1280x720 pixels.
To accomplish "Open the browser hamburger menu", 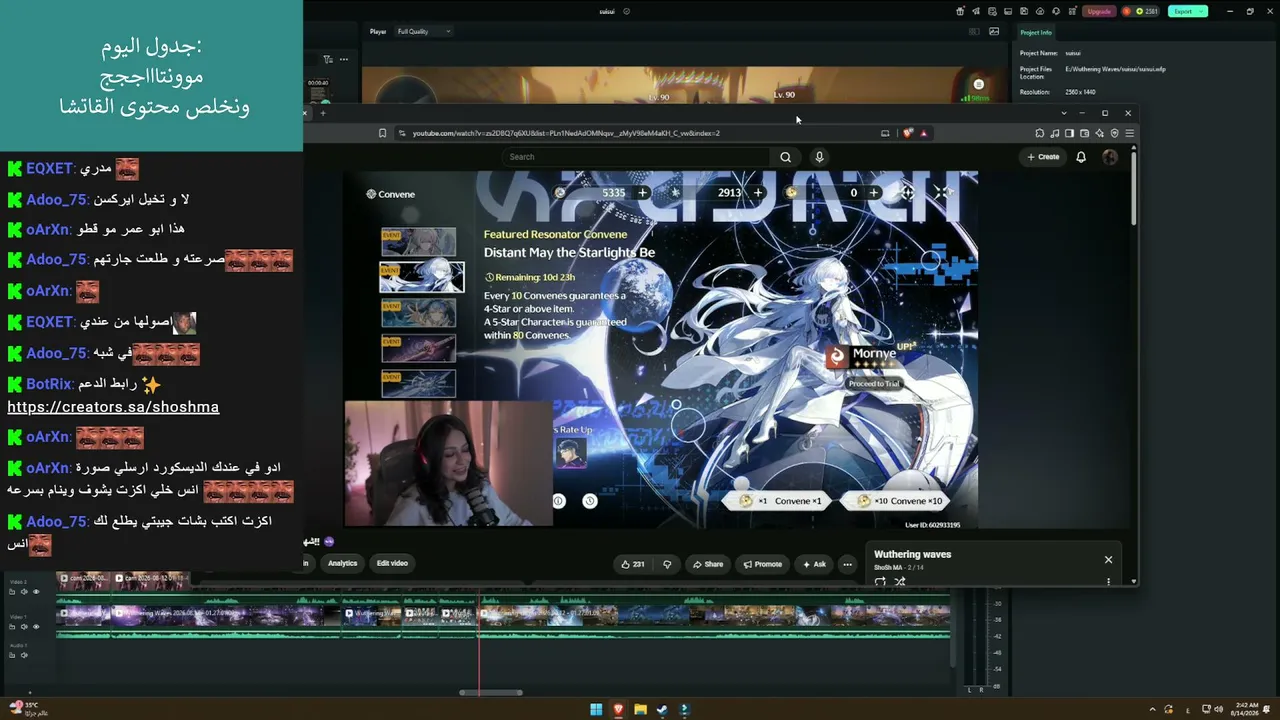I will 1130,133.
